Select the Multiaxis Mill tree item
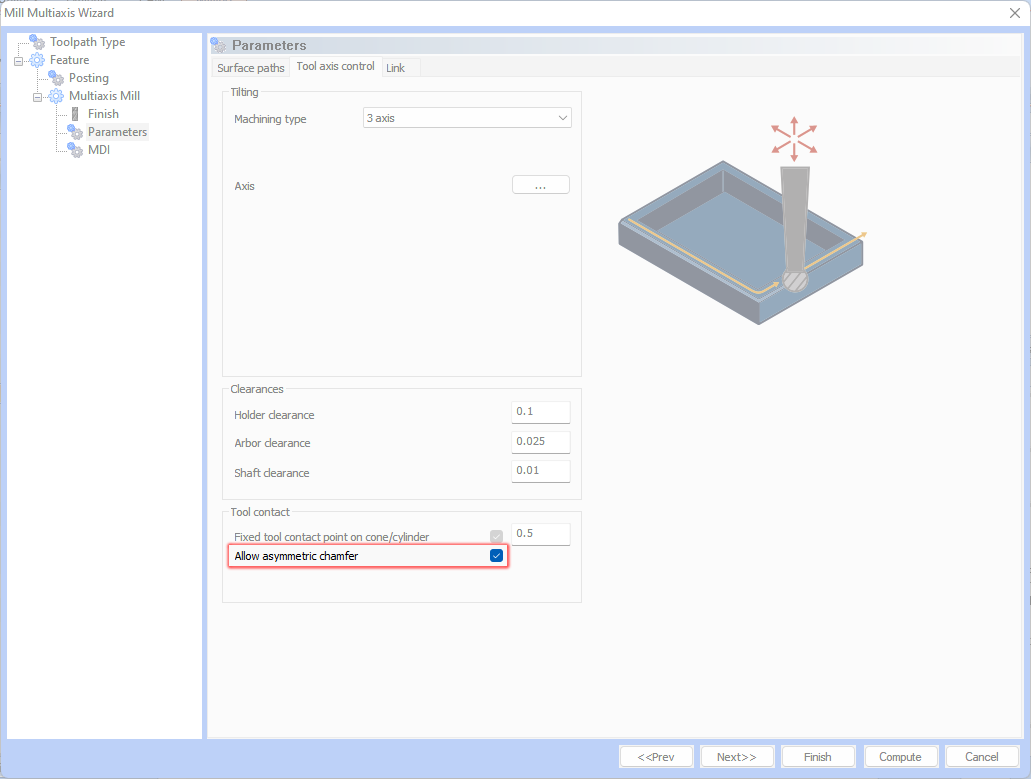The width and height of the screenshot is (1031, 779). pos(105,96)
